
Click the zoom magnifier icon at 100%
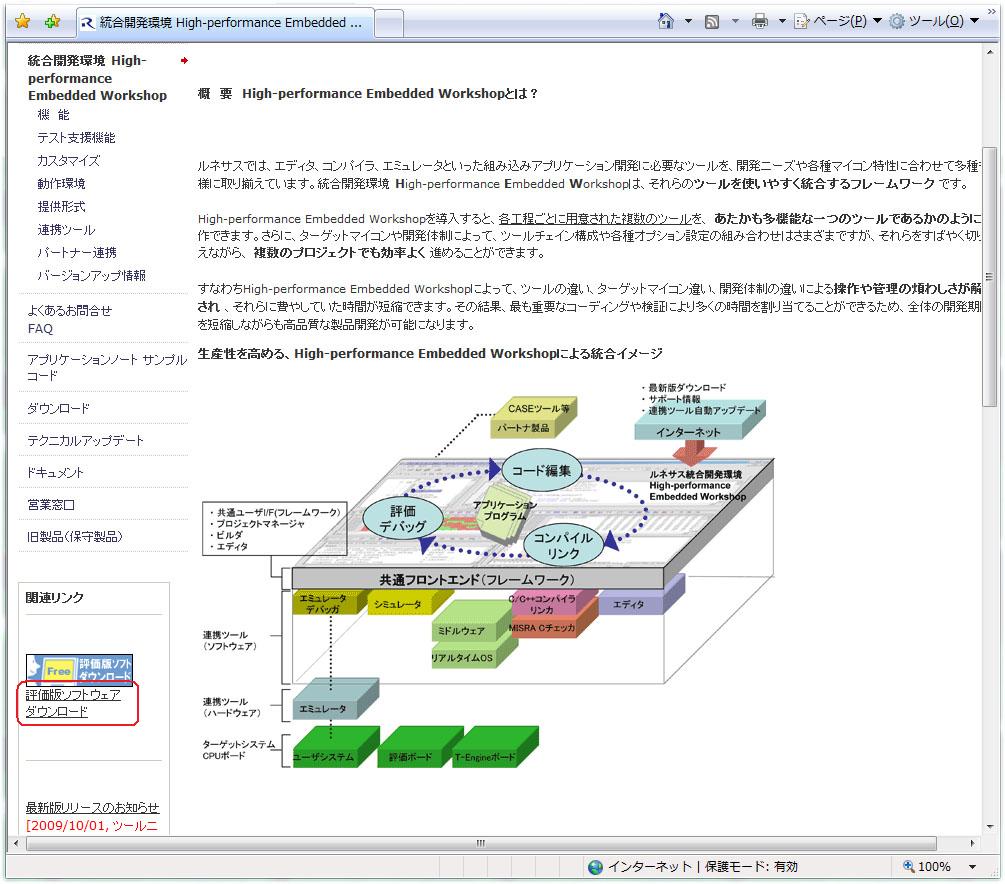909,867
